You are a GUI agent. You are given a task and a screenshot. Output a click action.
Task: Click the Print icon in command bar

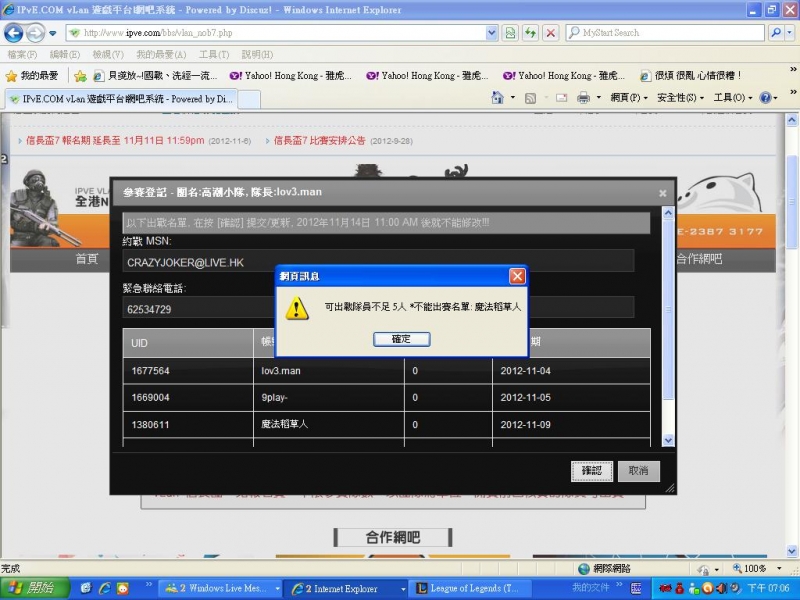tap(583, 98)
